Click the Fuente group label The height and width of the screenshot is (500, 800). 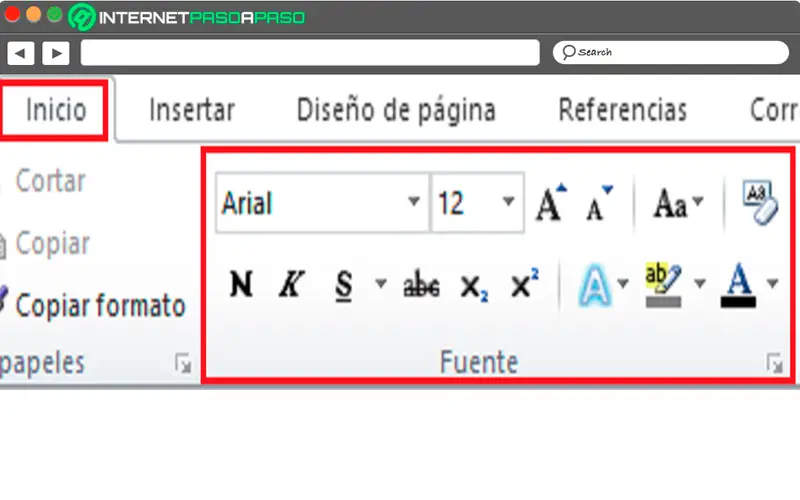coord(479,362)
